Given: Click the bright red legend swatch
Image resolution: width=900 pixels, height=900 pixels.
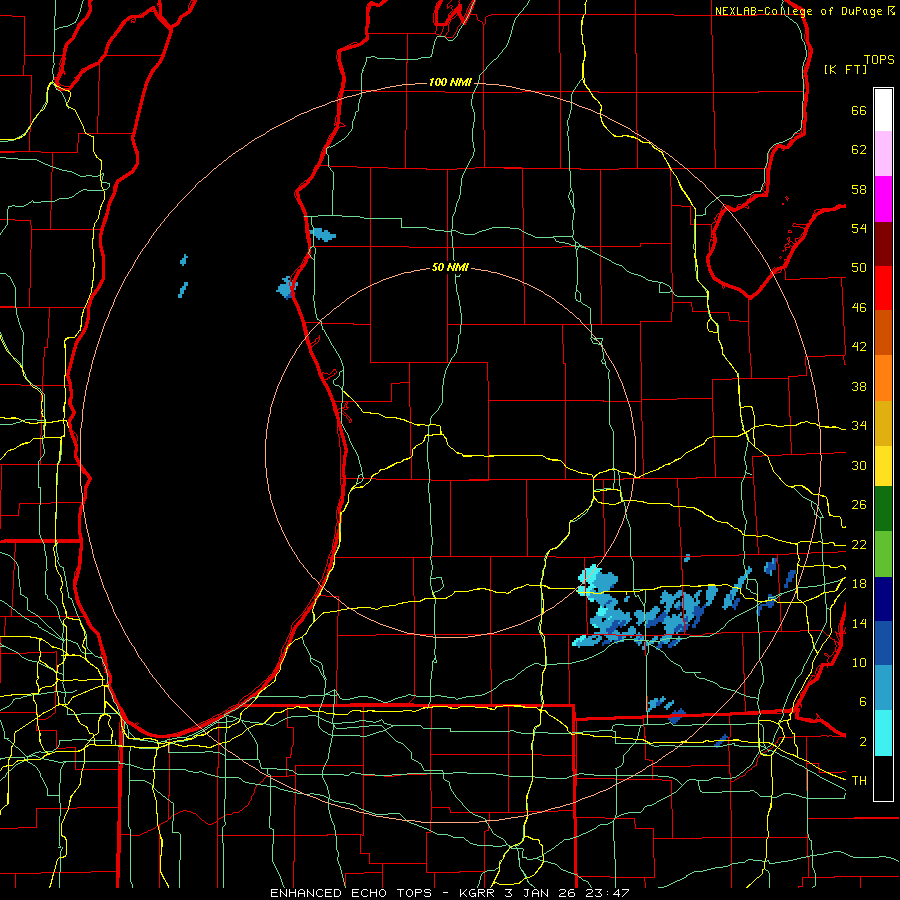Looking at the screenshot, I should point(883,288).
